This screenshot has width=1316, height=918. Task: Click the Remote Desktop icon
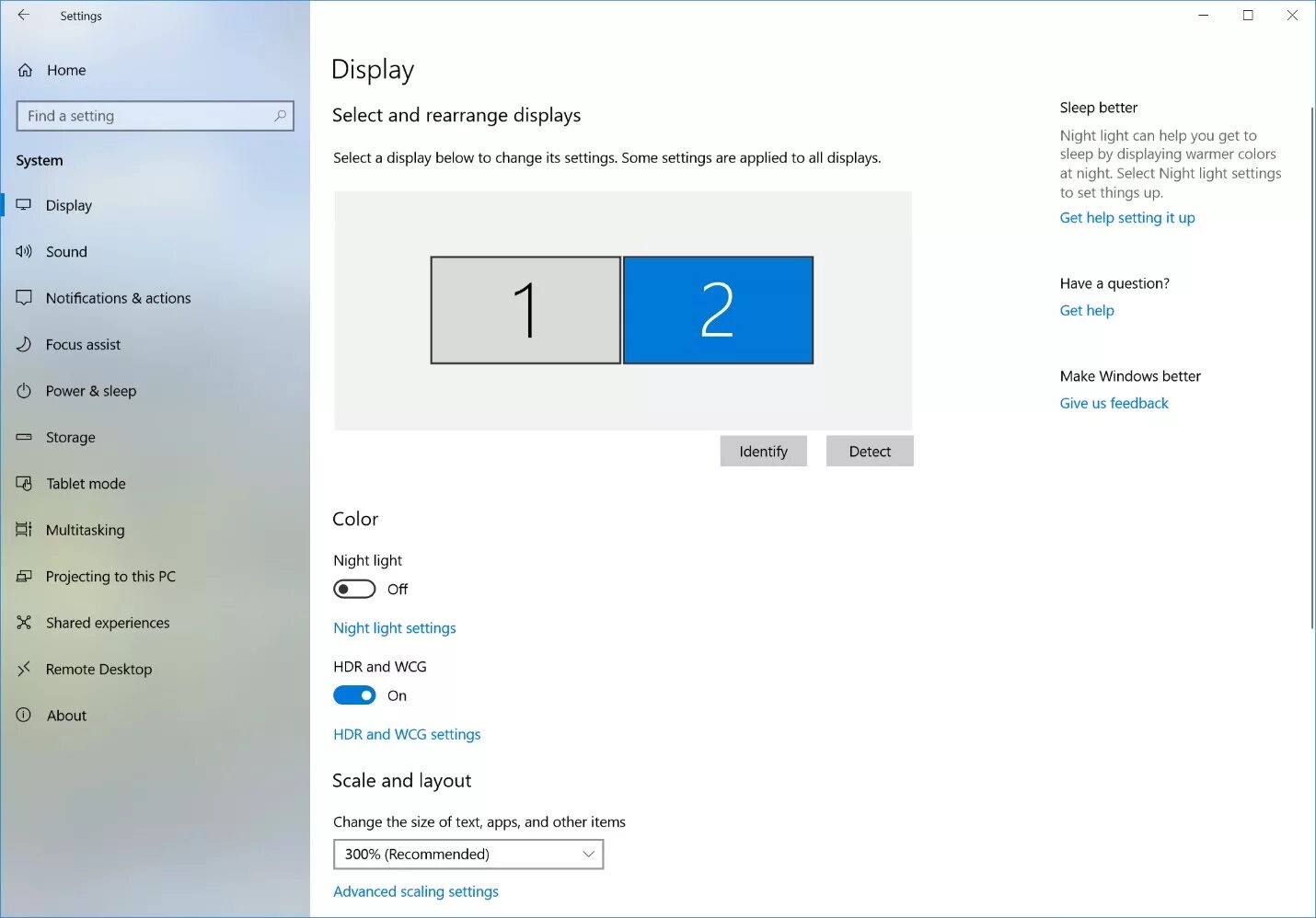pos(24,669)
